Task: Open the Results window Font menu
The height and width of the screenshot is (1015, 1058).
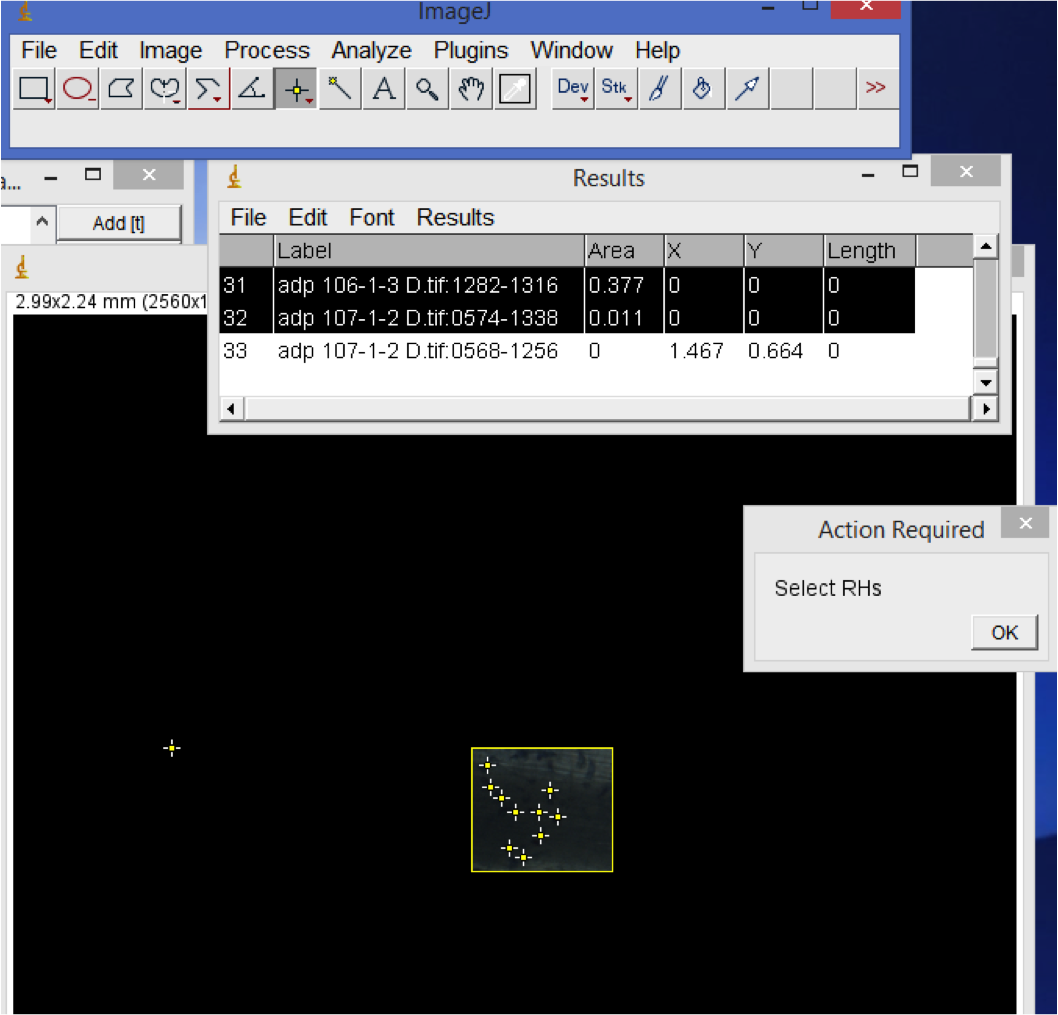Action: pyautogui.click(x=372, y=217)
